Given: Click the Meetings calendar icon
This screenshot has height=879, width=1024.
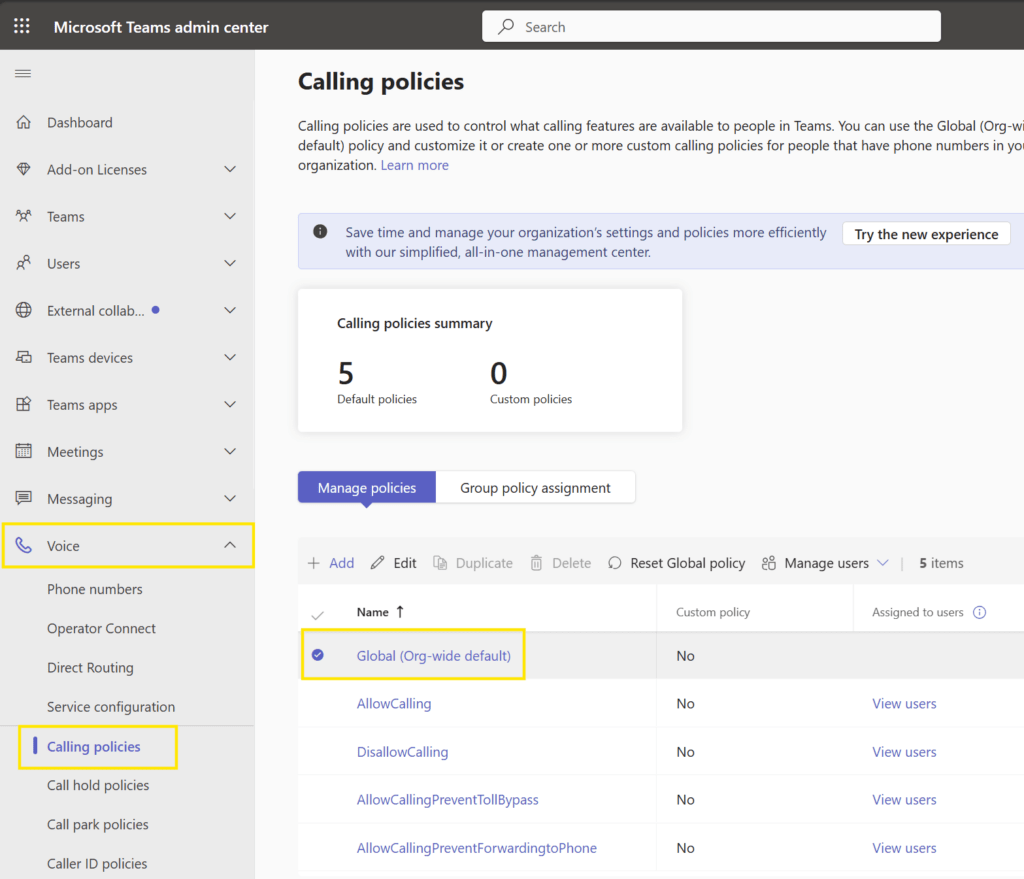Looking at the screenshot, I should coord(24,451).
